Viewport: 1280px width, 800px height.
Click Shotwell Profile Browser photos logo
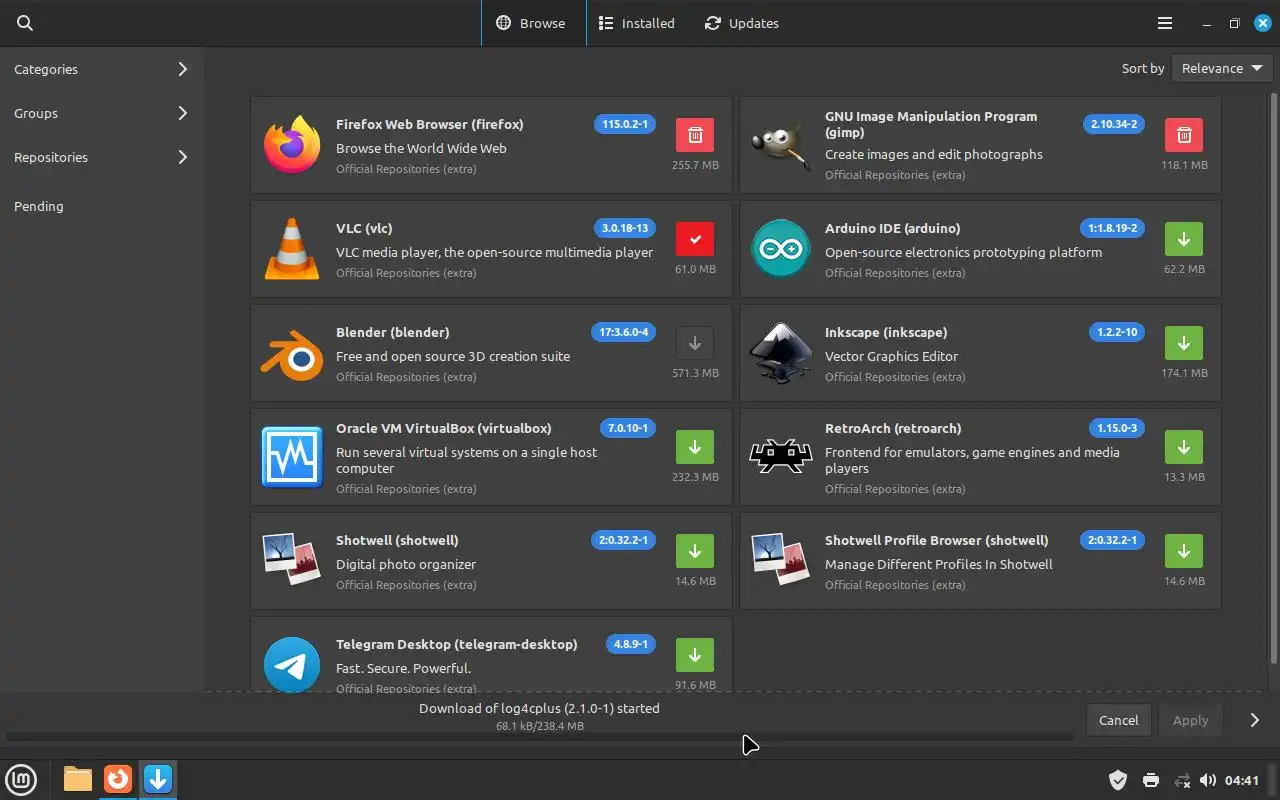tap(781, 561)
